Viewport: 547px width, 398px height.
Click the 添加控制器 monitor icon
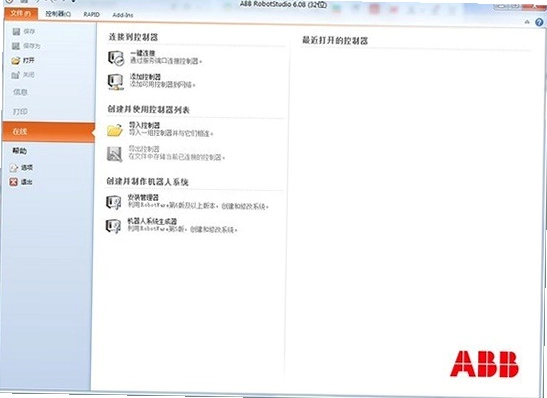115,82
